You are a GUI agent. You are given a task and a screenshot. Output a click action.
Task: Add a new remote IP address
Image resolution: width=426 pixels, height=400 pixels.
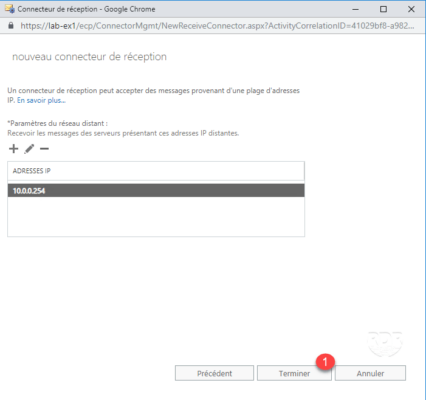[x=13, y=149]
